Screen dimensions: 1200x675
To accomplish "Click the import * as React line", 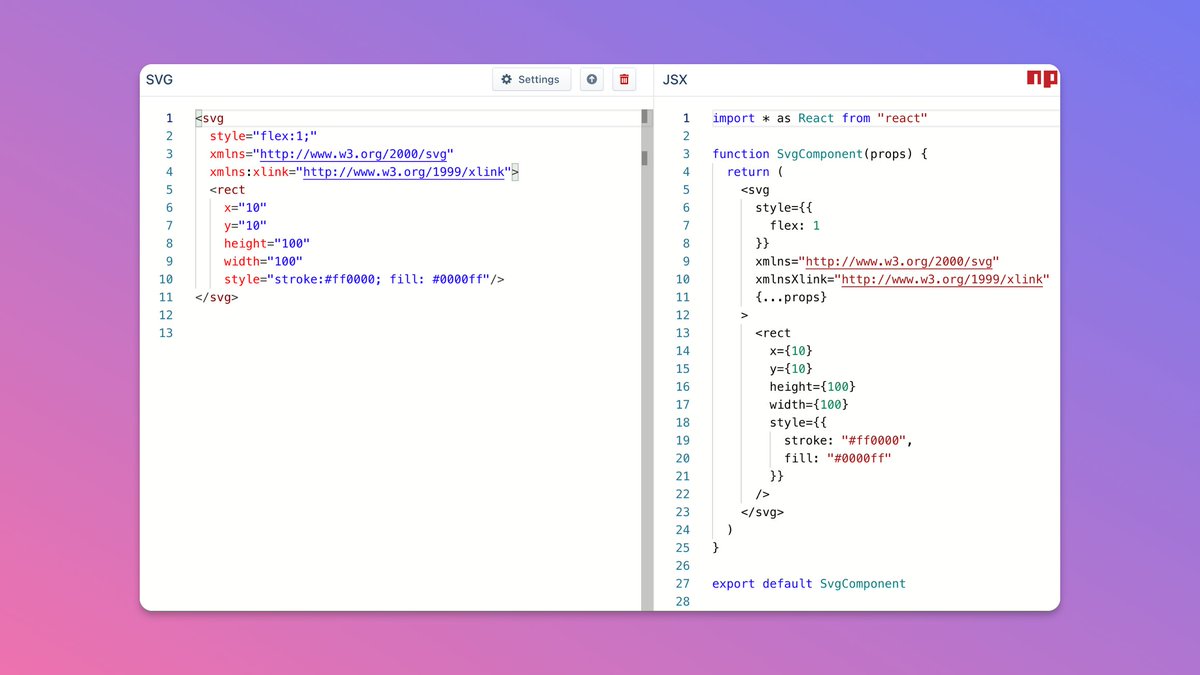I will click(820, 118).
